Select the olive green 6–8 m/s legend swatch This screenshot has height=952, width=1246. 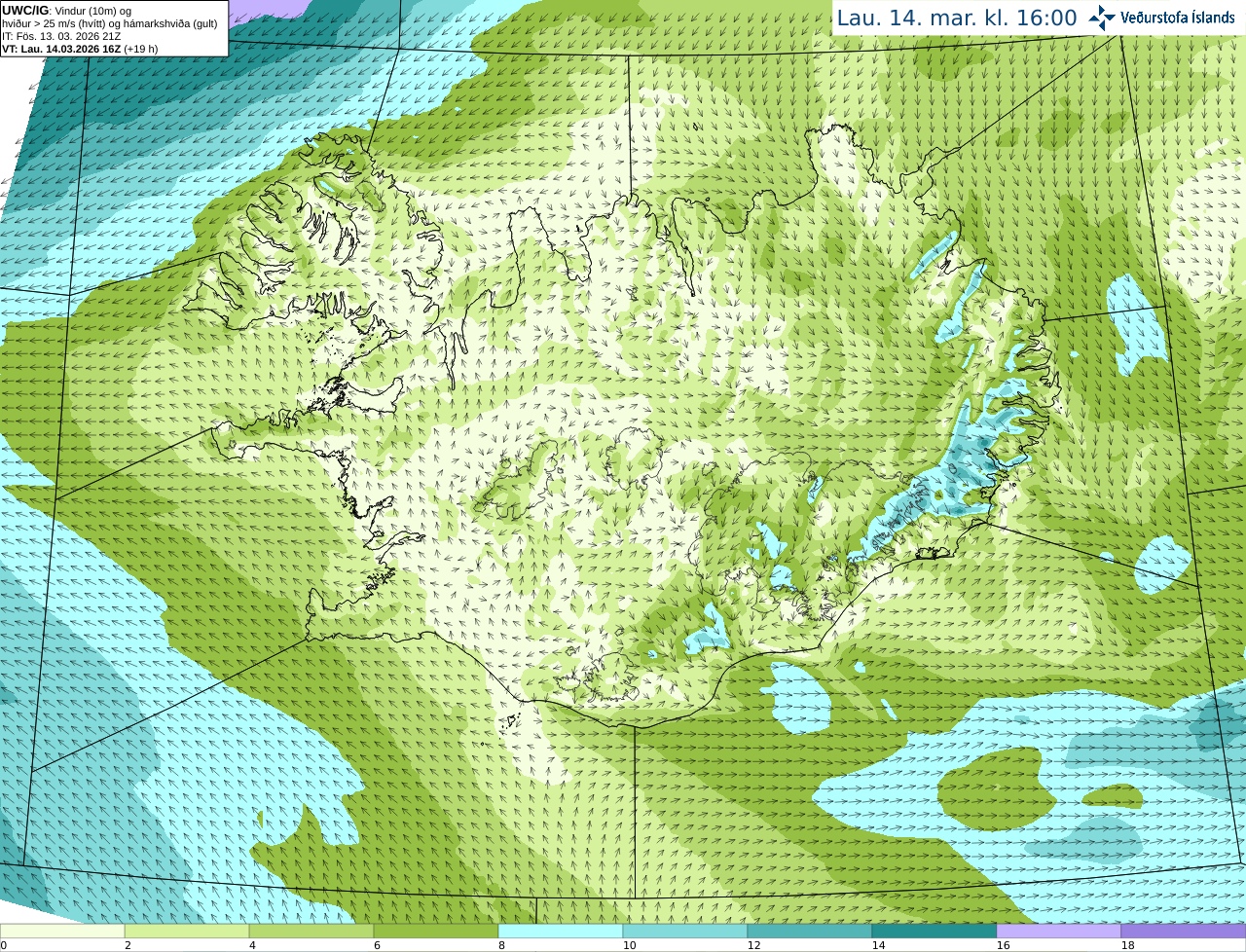(436, 931)
